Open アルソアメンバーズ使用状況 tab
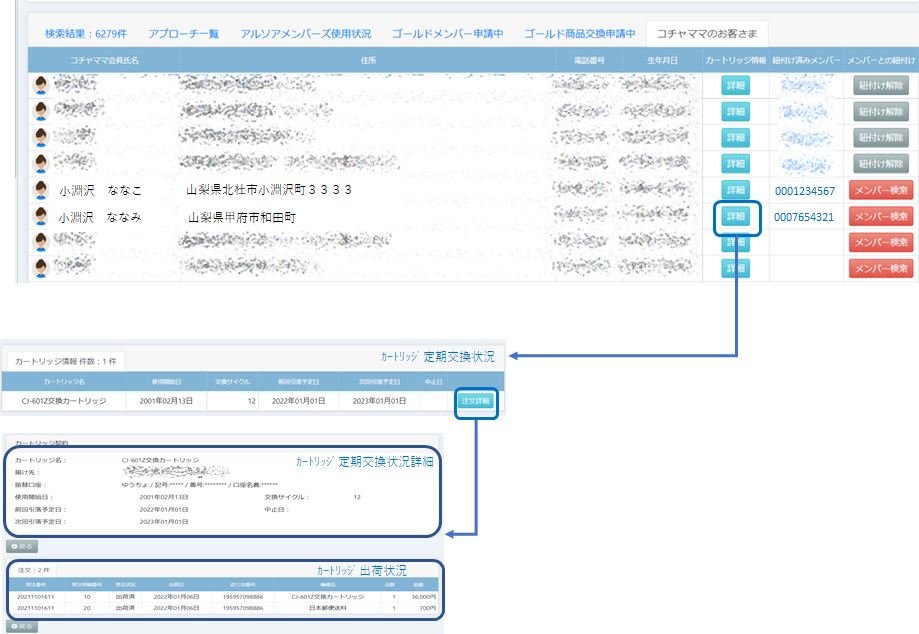Image resolution: width=919 pixels, height=634 pixels. tap(305, 33)
